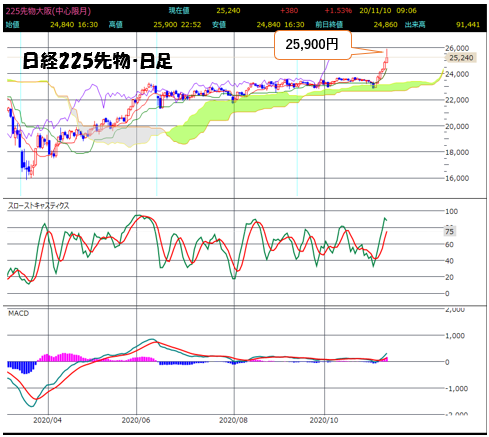This screenshot has width=489, height=437.
Task: Click the 18,000 price axis label
Action: (x=457, y=152)
